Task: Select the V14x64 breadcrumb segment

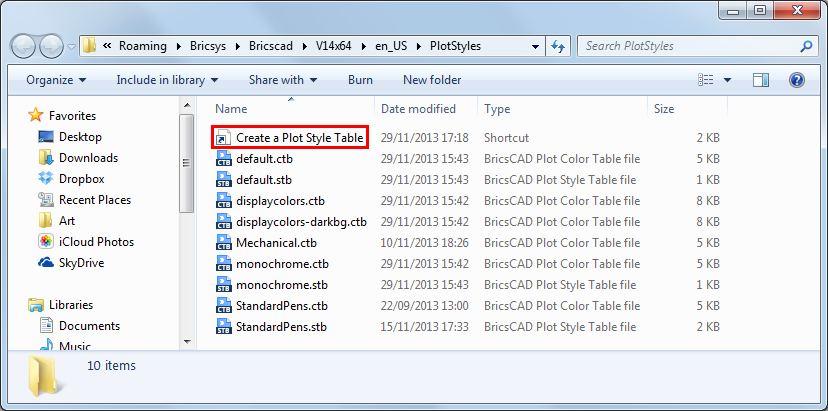Action: click(x=333, y=46)
